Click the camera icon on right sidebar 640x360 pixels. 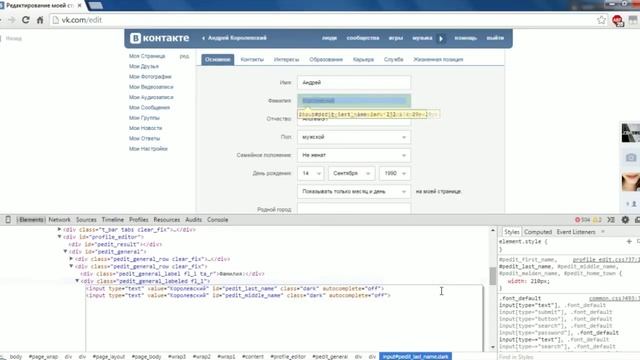[631, 157]
